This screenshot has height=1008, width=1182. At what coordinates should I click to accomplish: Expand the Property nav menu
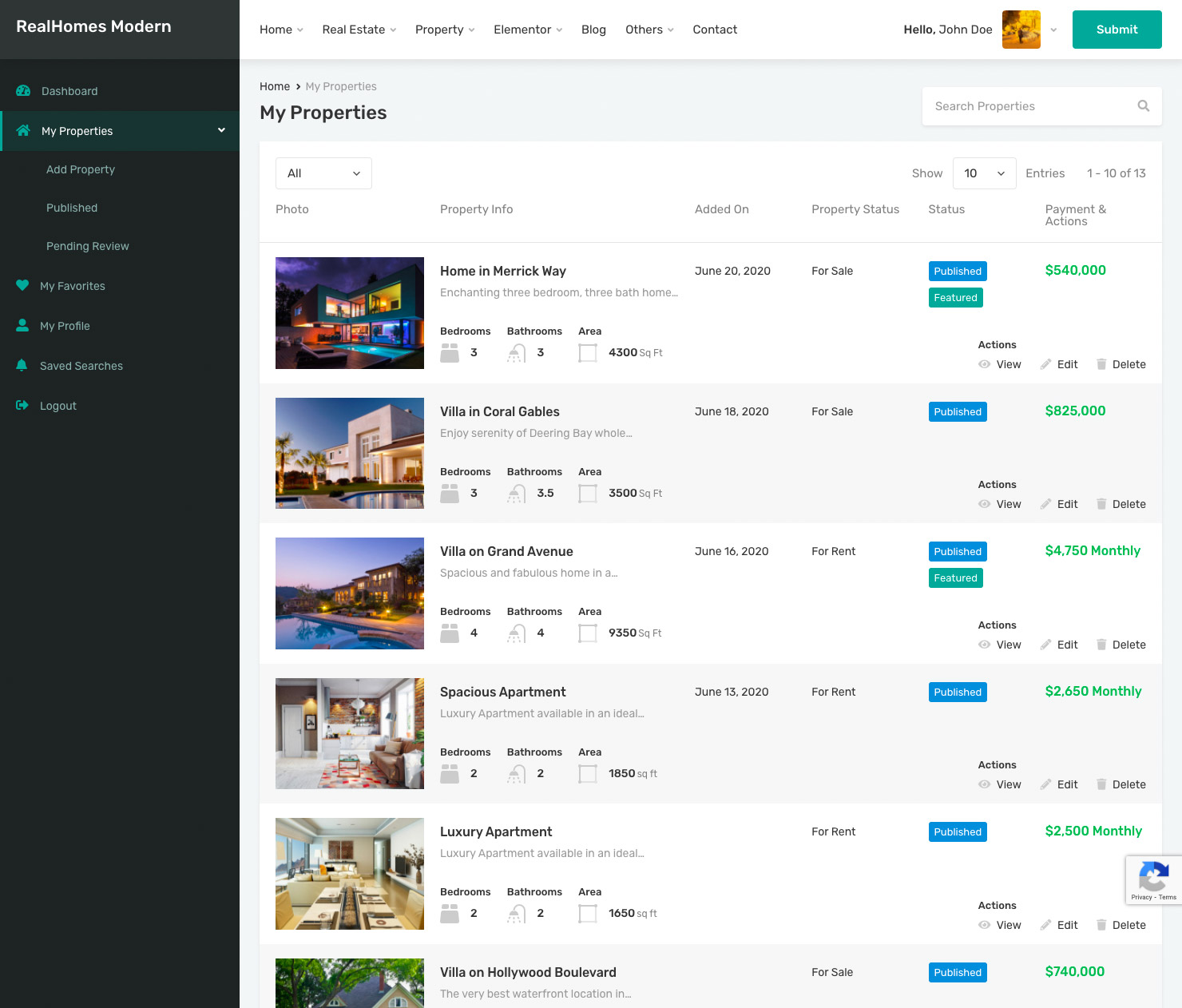(x=445, y=30)
